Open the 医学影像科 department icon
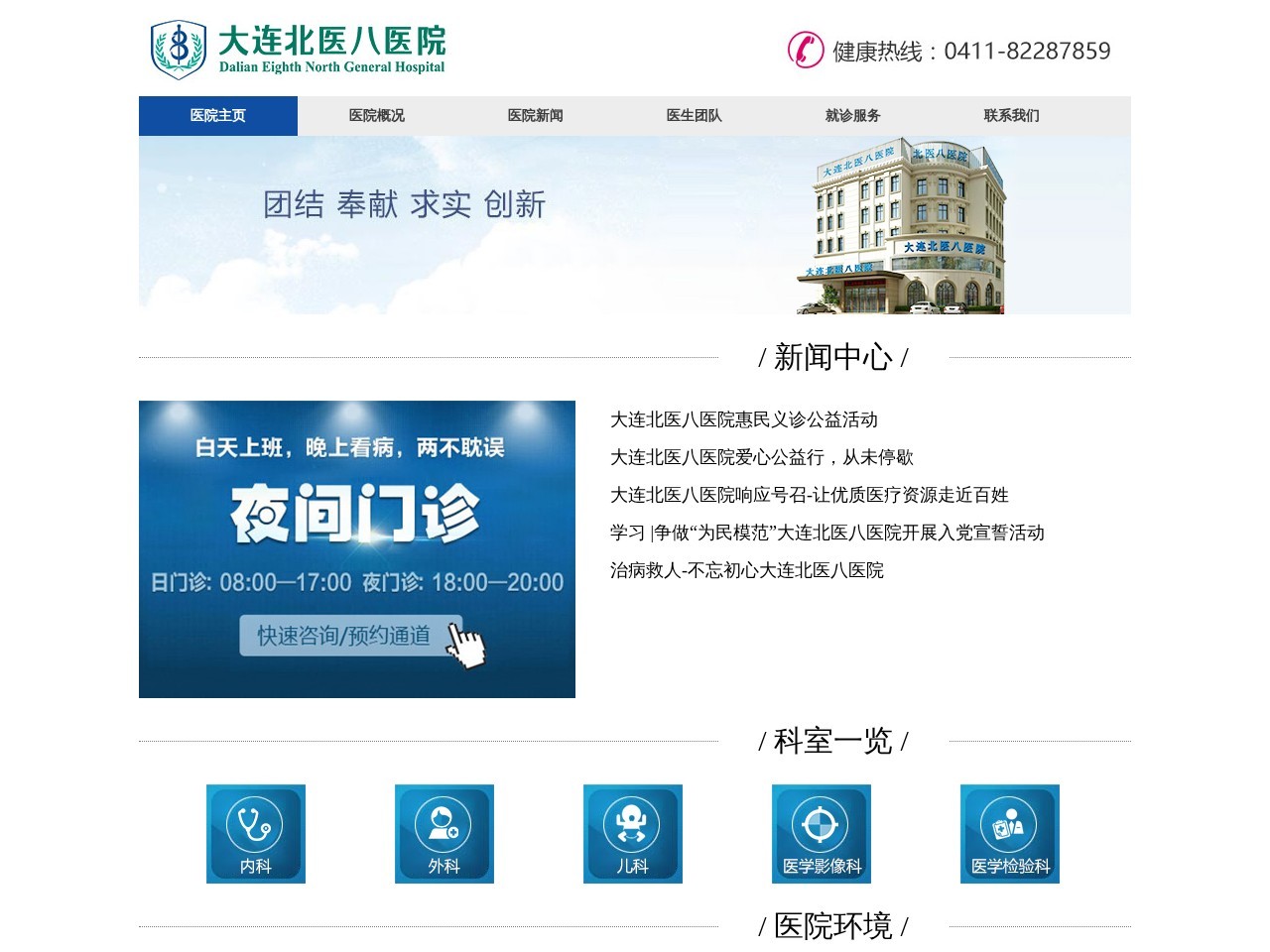The height and width of the screenshot is (952, 1270). (822, 833)
